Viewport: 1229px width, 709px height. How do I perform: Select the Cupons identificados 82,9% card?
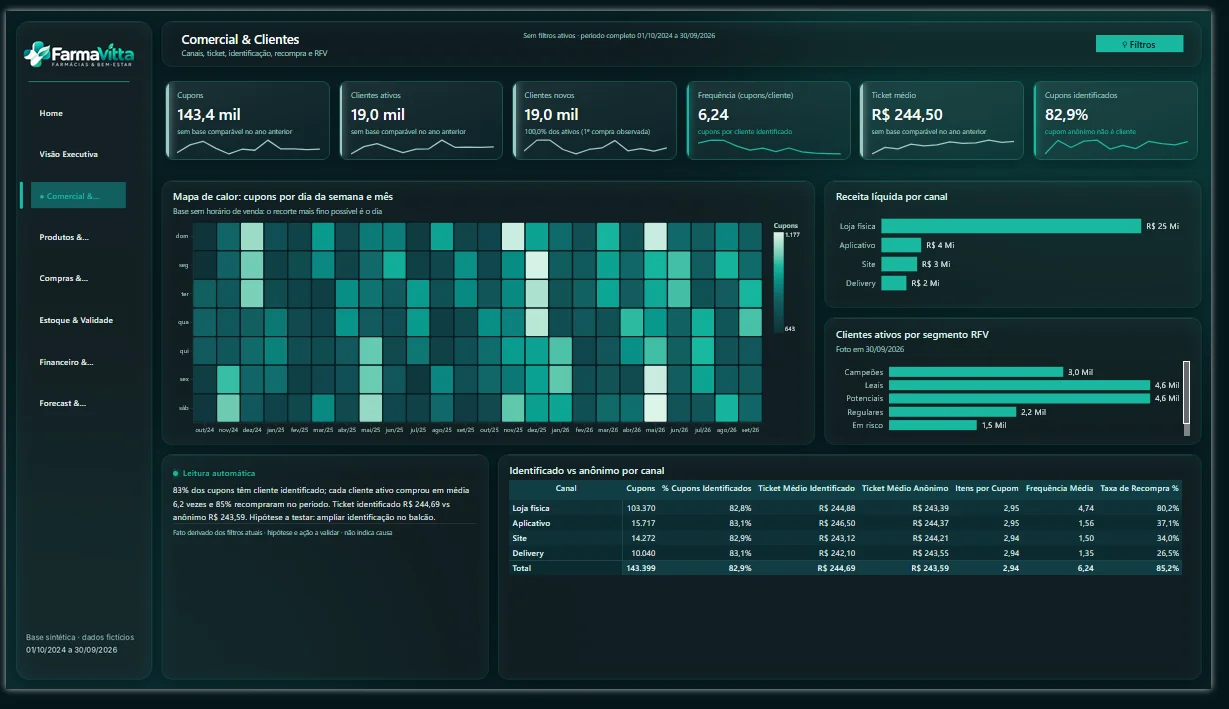(x=1116, y=120)
